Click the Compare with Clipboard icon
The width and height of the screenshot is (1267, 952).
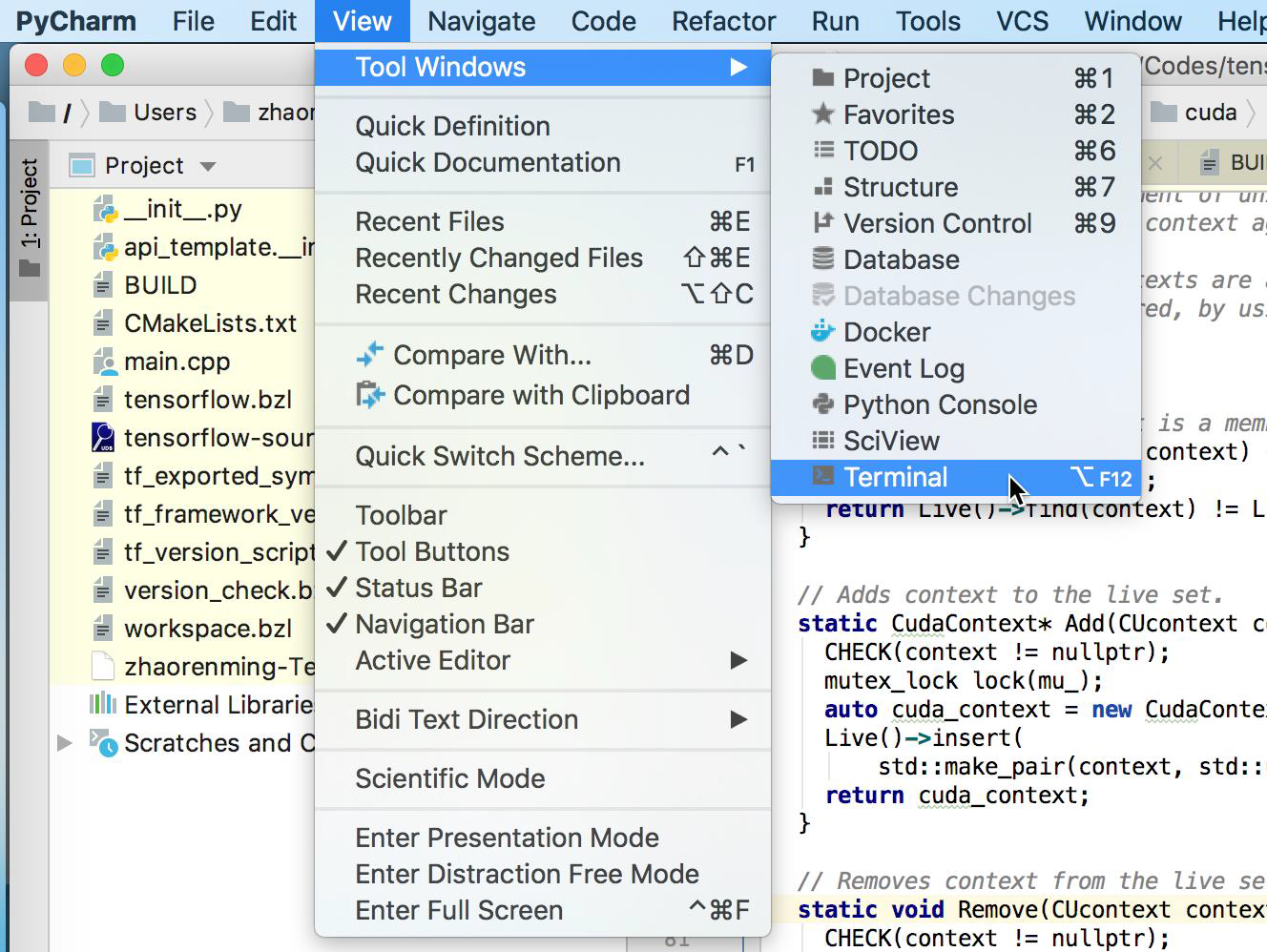[x=369, y=395]
